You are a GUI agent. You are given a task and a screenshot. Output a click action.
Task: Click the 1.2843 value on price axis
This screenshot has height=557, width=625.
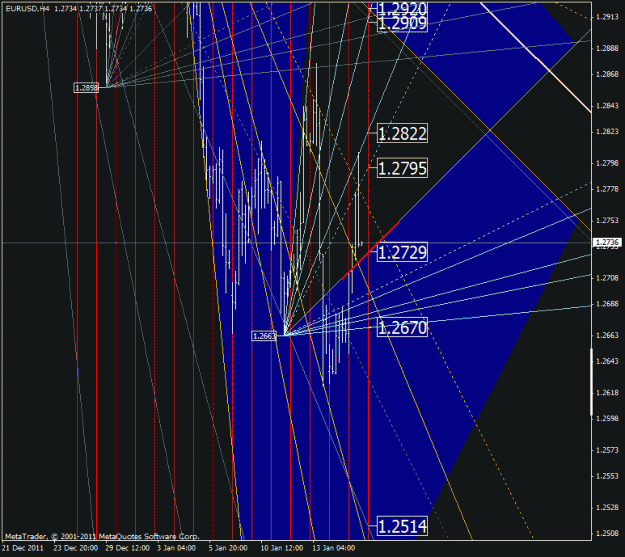coord(607,106)
